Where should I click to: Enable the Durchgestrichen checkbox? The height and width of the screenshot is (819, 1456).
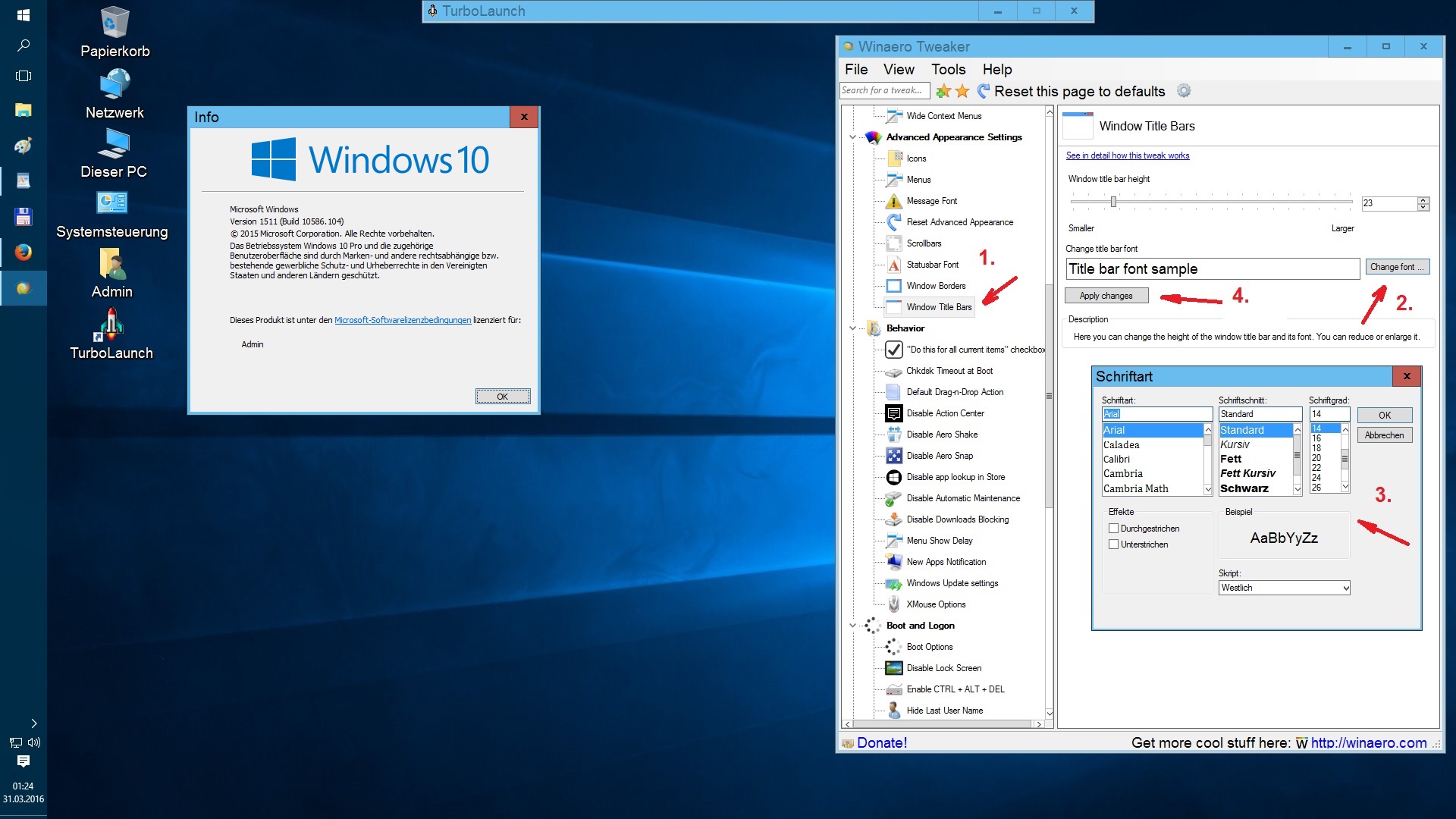click(x=1113, y=529)
